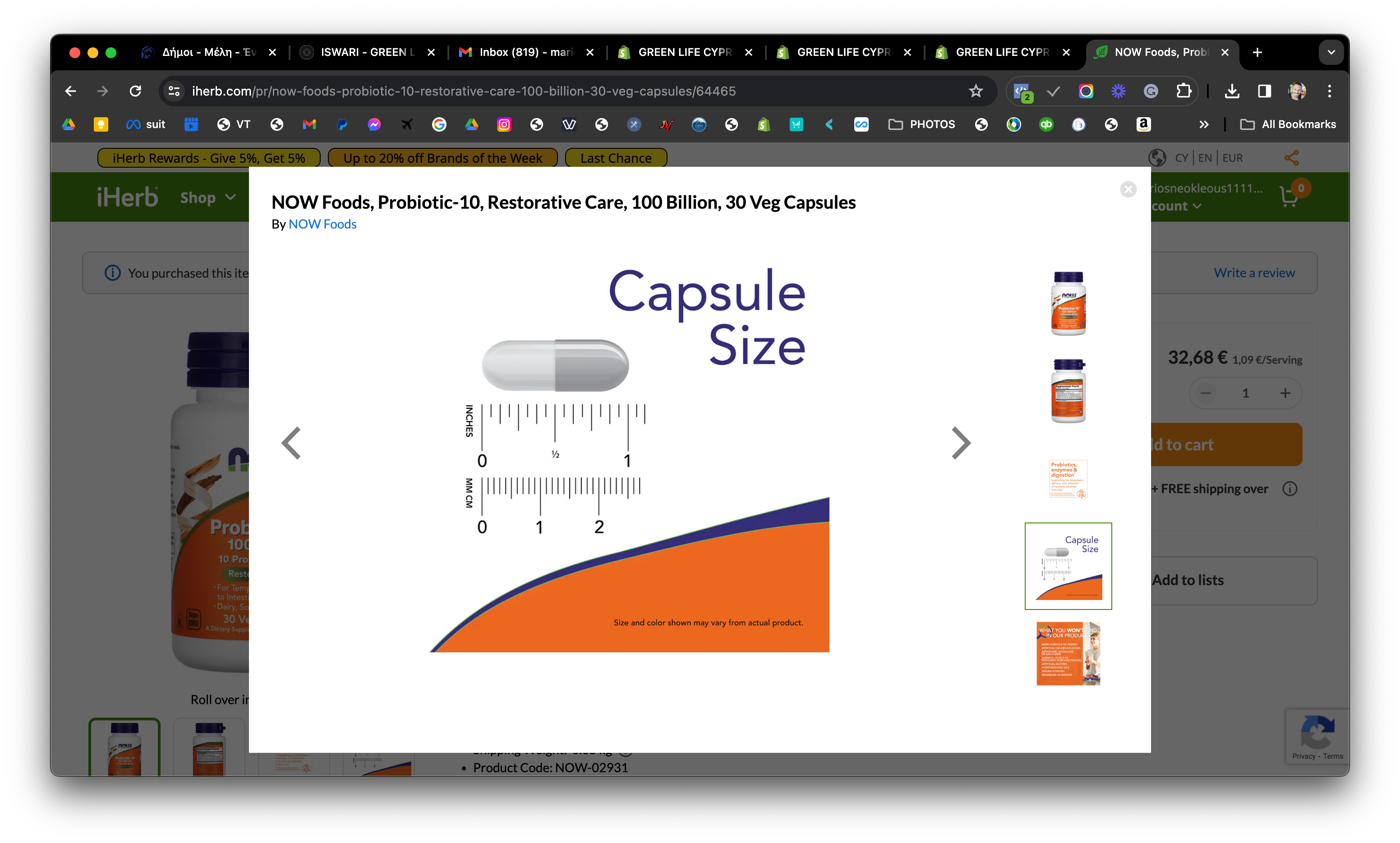Show free shipping info icon
Screen dimensions: 1400x843
[1290, 489]
